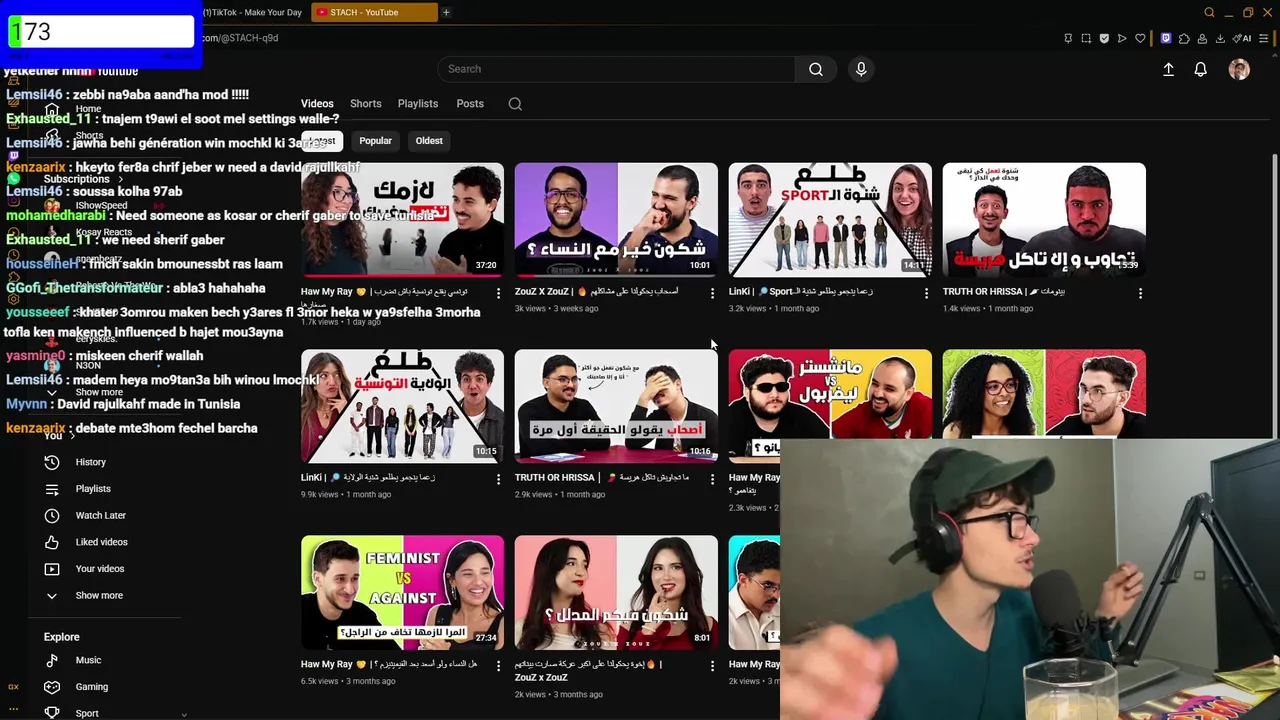The image size is (1280, 720).
Task: Switch to TikTok - Make Your Day browser tab
Action: point(252,12)
